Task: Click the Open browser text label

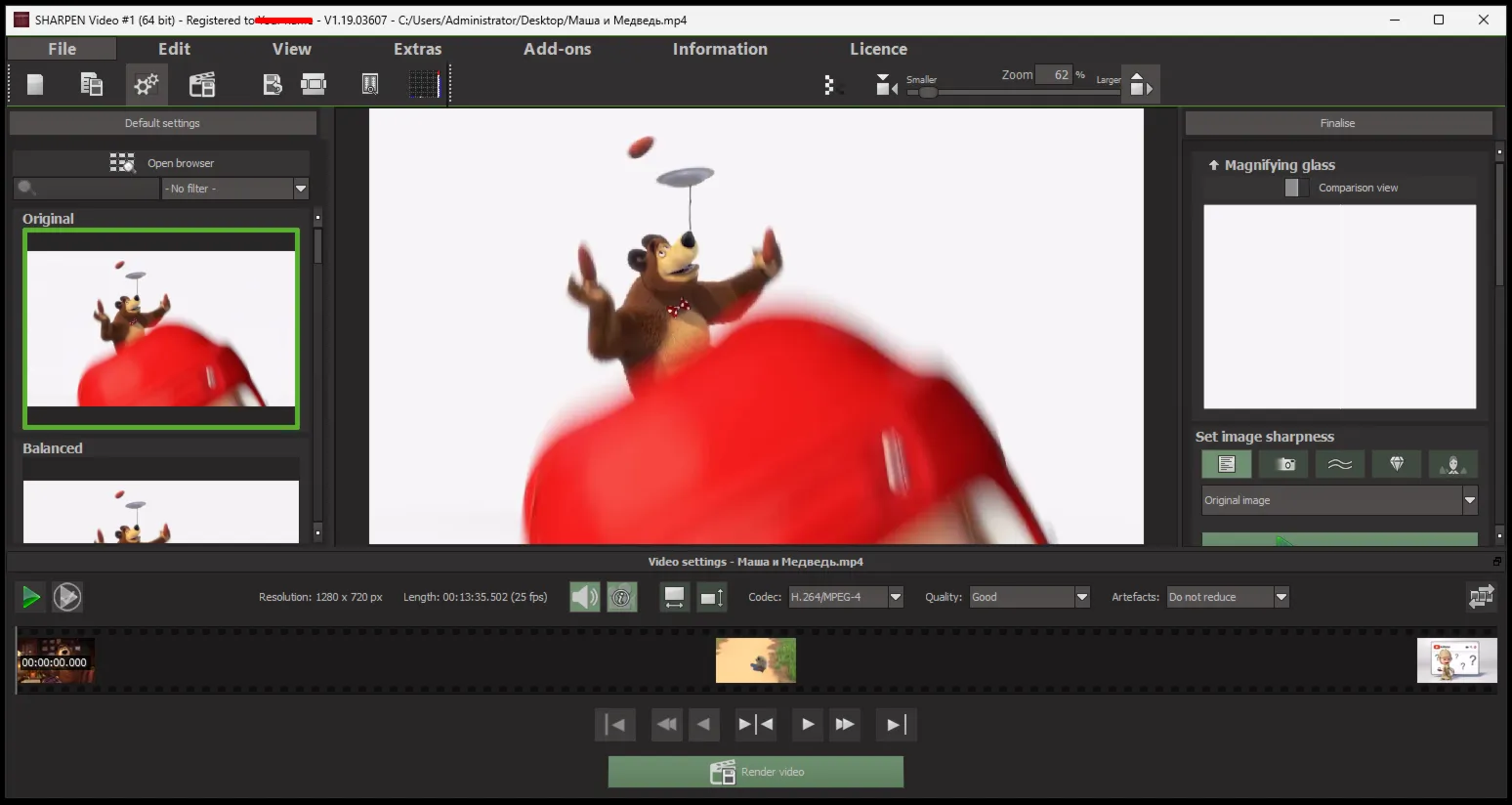Action: point(181,163)
